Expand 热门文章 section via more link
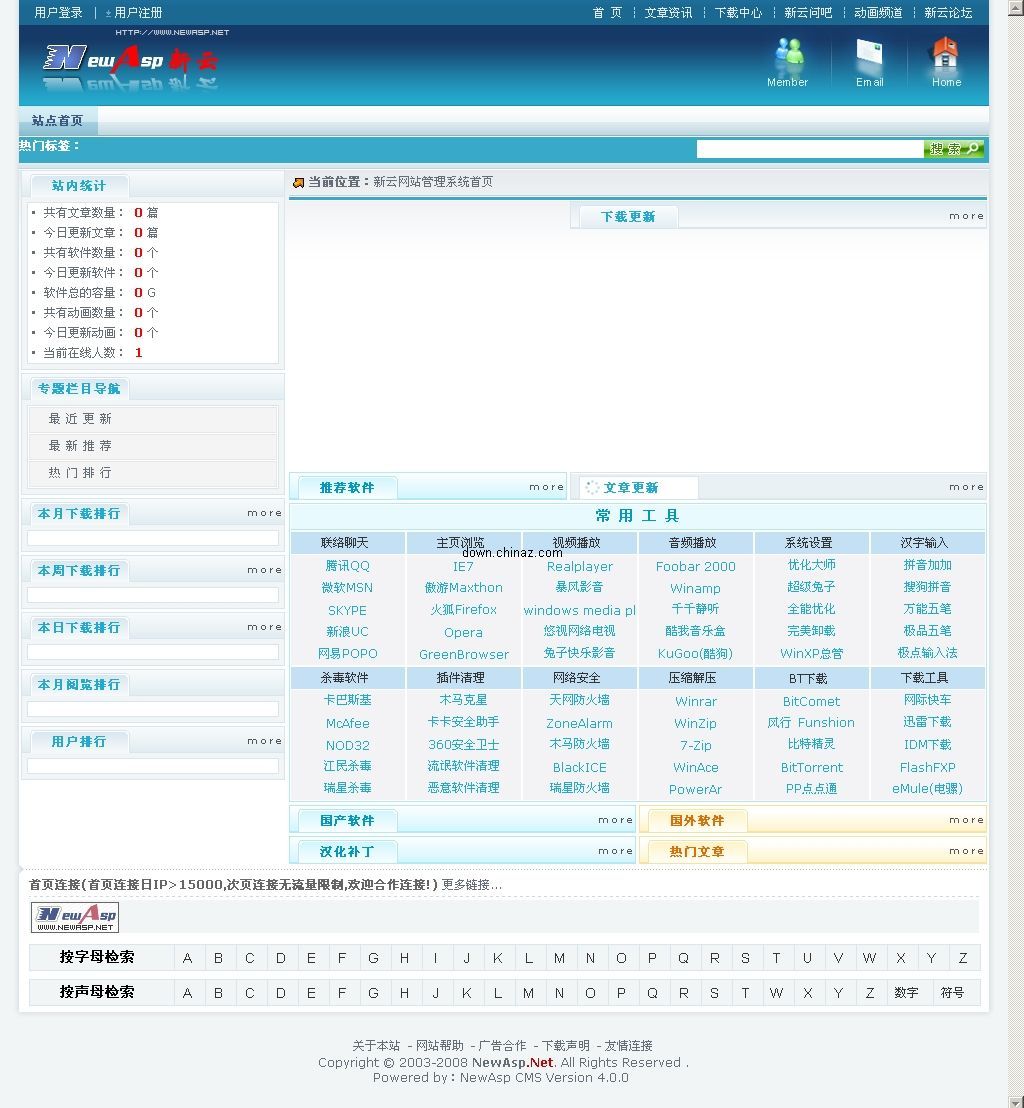 966,851
